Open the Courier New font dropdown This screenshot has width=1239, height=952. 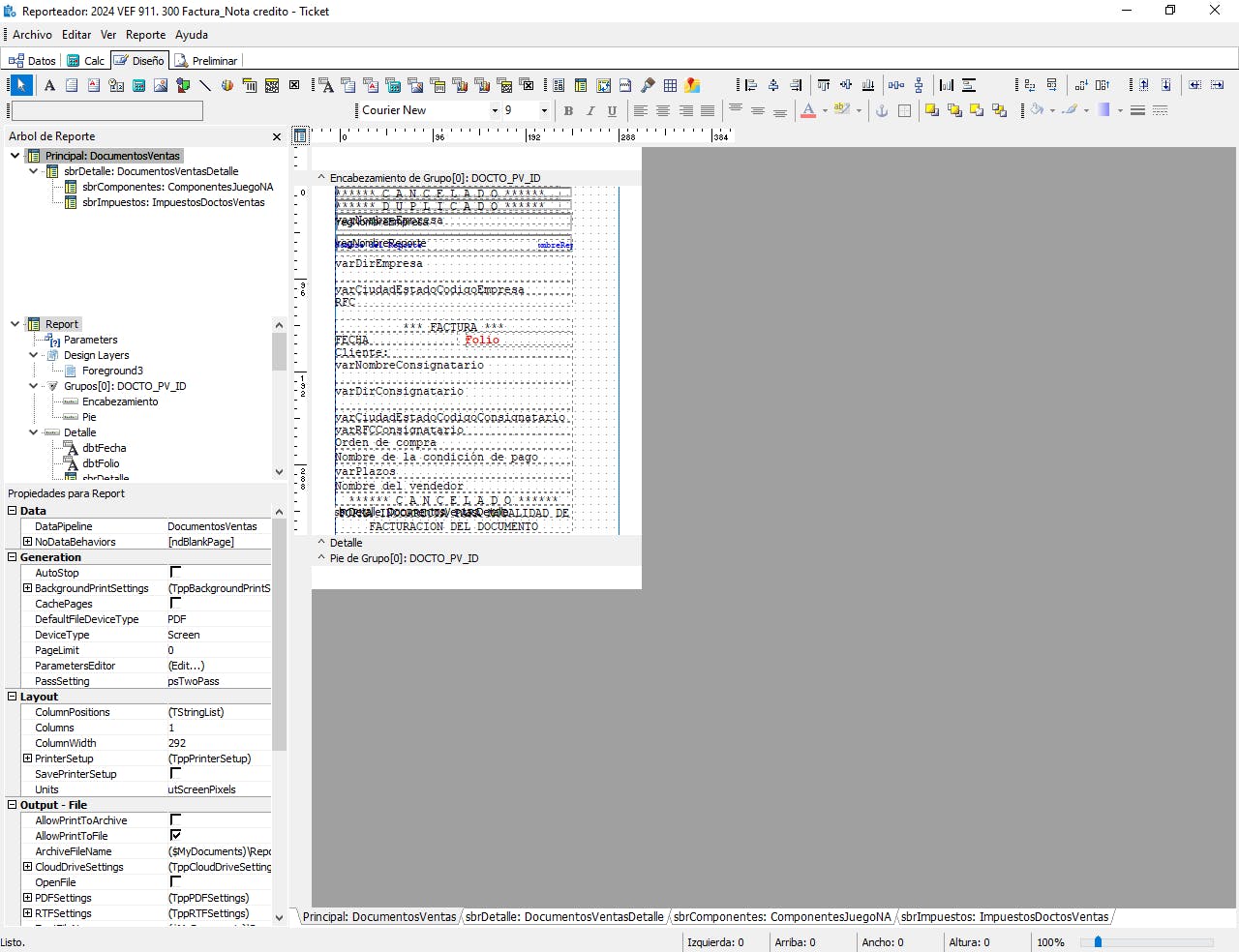[495, 110]
